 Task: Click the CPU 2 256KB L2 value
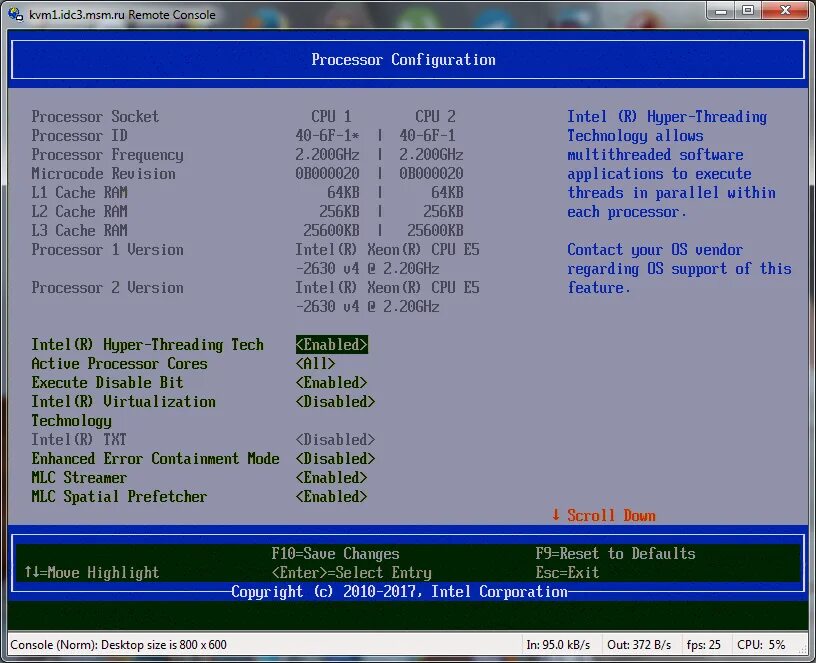(x=443, y=212)
